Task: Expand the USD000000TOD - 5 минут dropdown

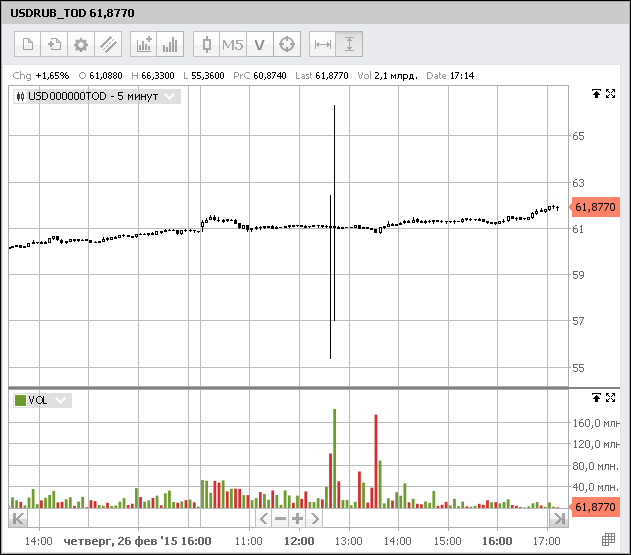Action: tap(170, 96)
